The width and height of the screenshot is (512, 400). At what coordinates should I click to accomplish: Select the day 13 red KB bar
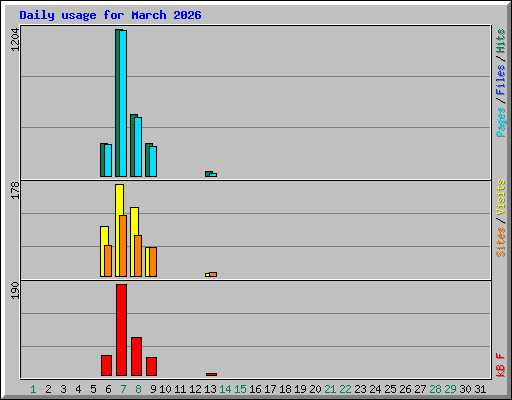pyautogui.click(x=212, y=375)
